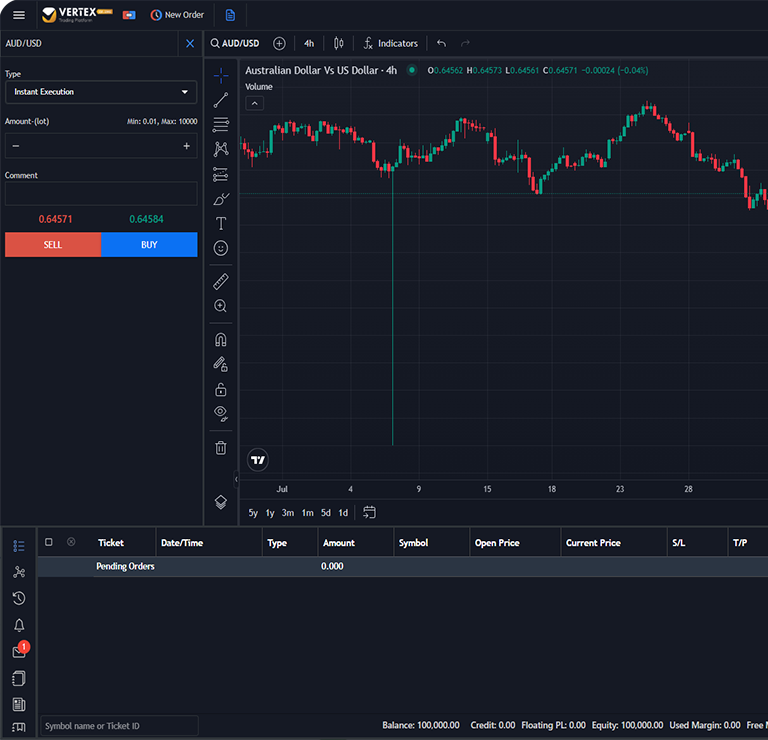This screenshot has width=768, height=740.
Task: Toggle hide all drawings eye icon
Action: [221, 414]
